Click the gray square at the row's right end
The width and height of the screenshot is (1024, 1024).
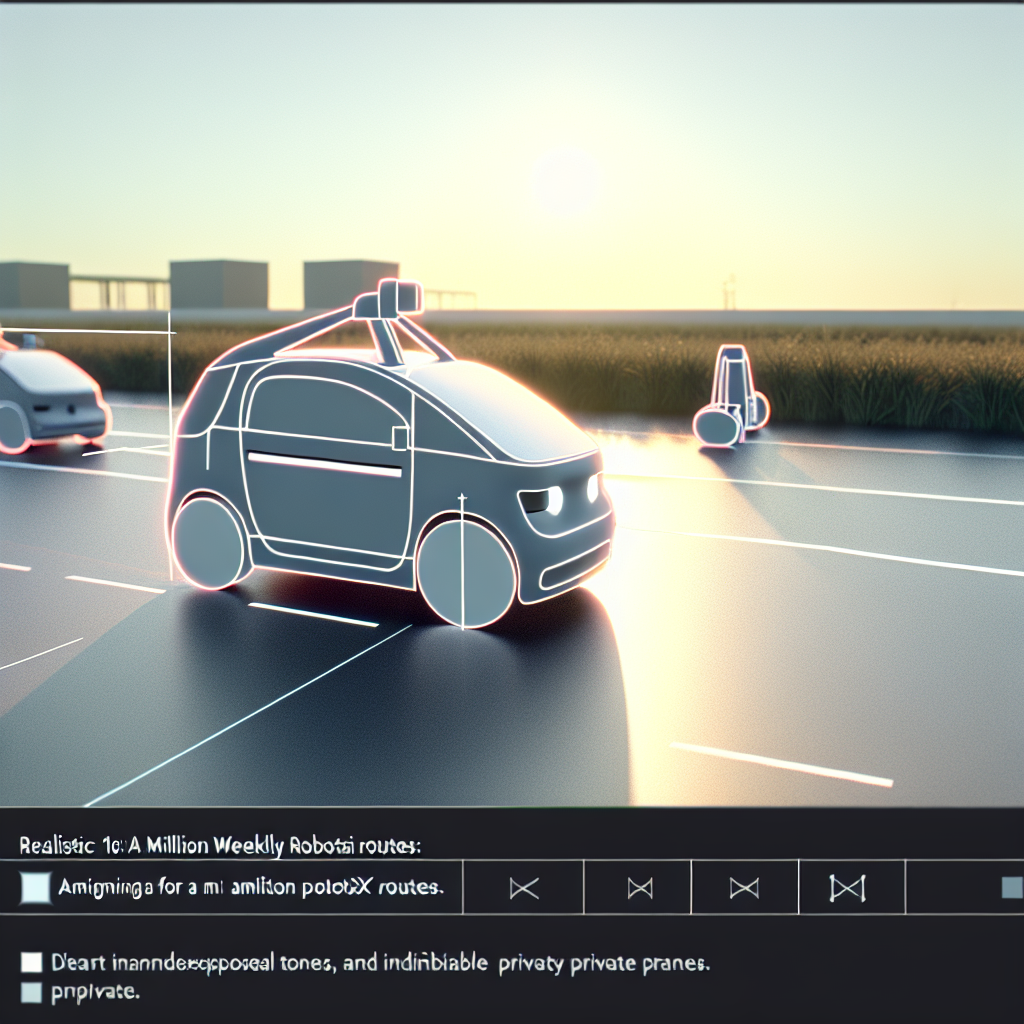point(1012,887)
